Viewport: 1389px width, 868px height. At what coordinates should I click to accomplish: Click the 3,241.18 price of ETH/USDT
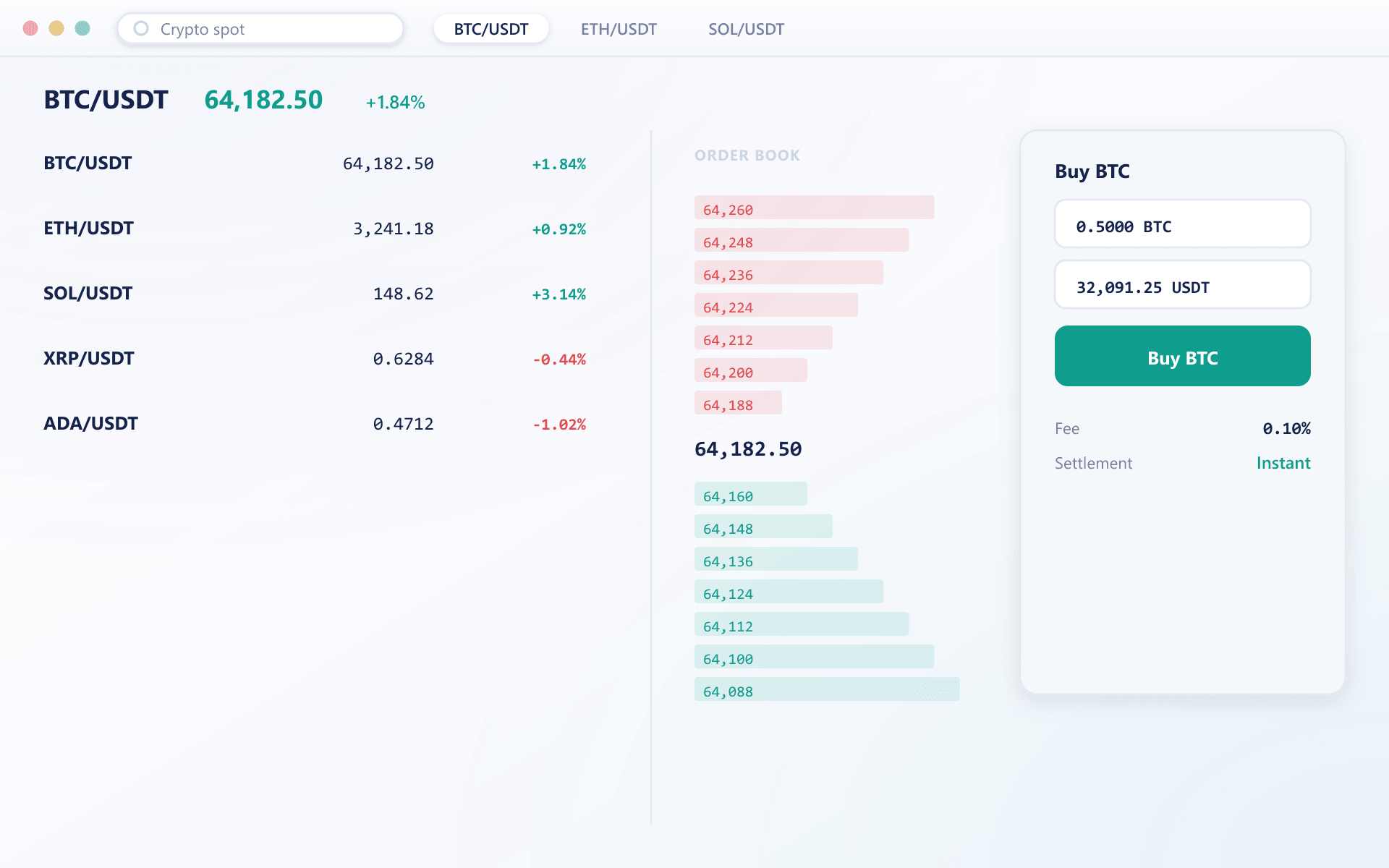(394, 229)
